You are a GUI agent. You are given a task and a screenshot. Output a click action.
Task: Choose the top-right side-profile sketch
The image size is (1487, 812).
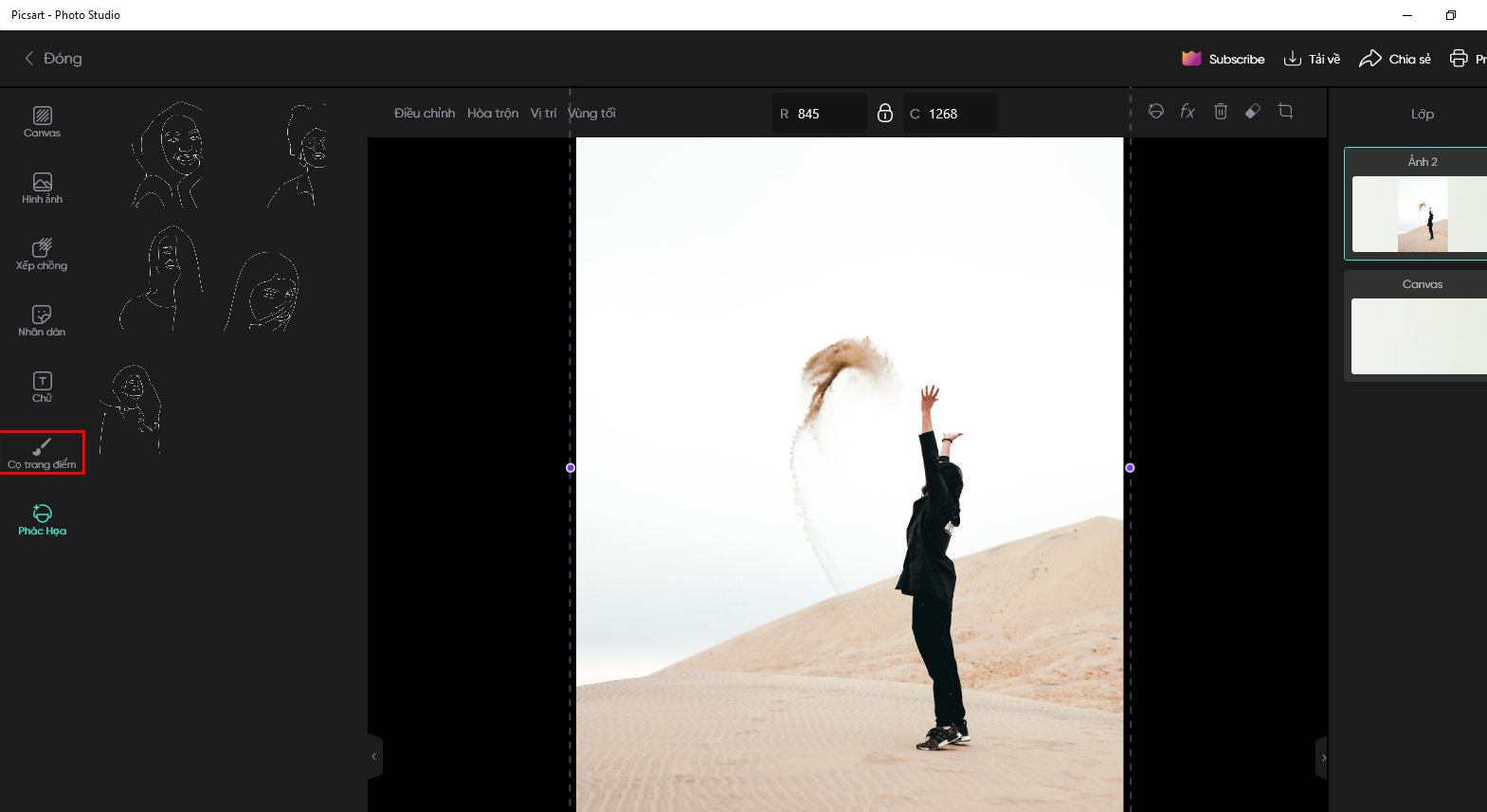298,154
